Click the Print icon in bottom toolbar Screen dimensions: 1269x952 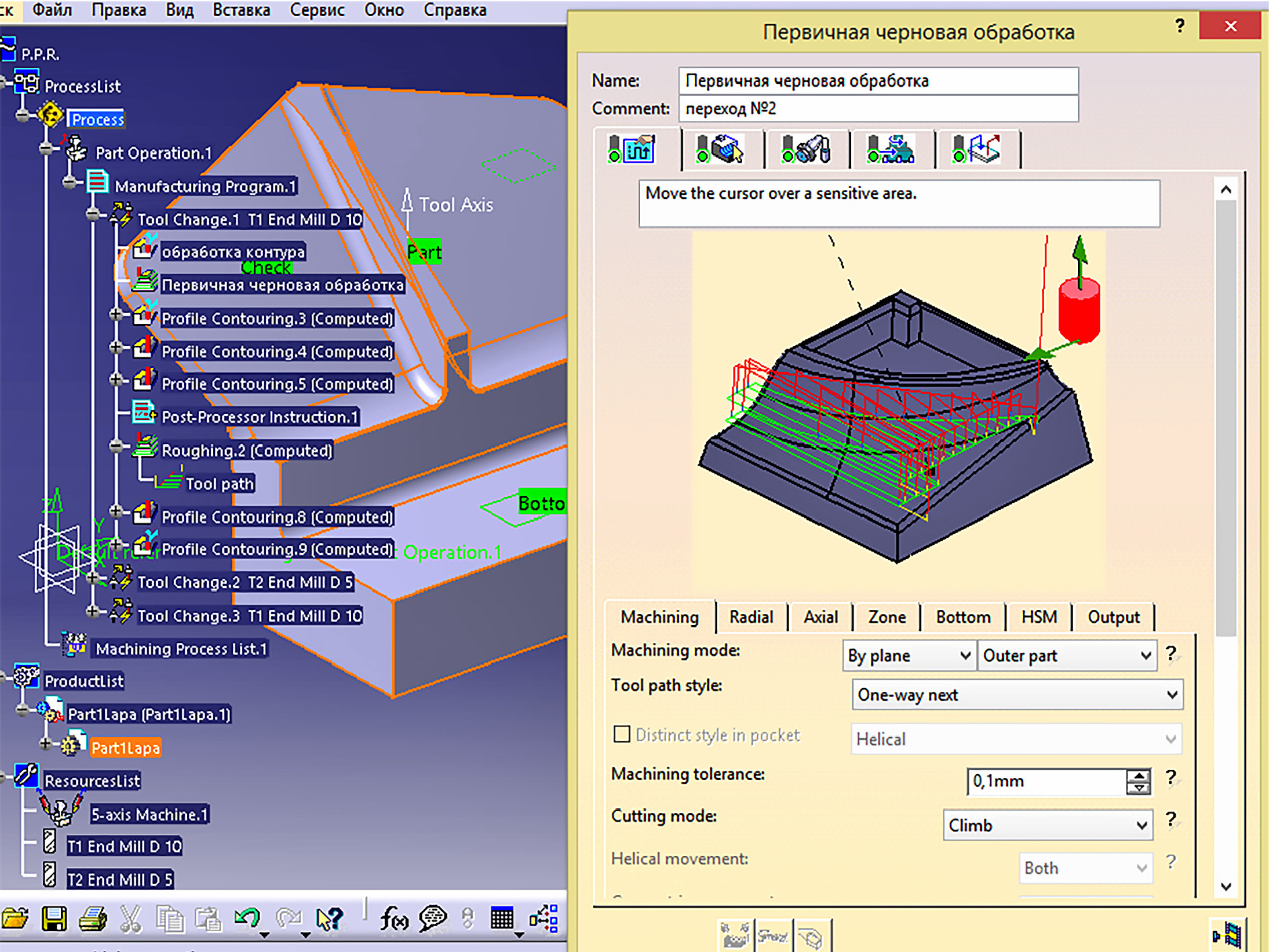pyautogui.click(x=93, y=918)
